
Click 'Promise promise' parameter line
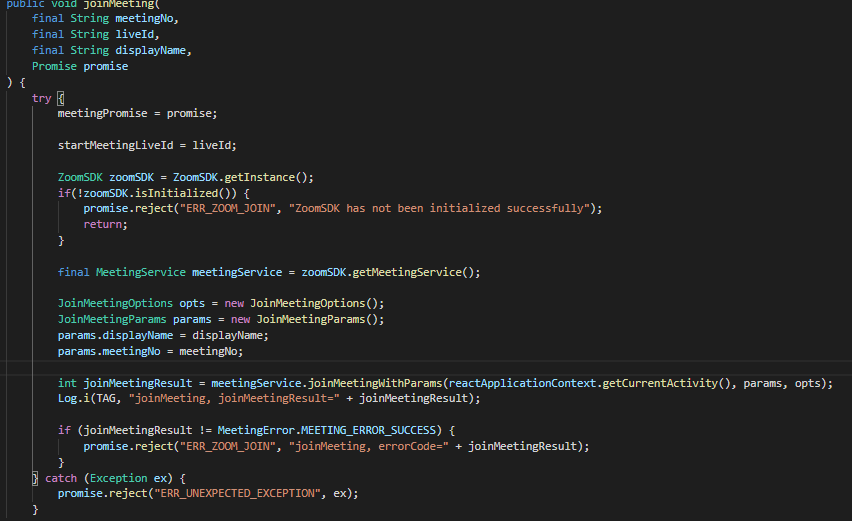[x=80, y=66]
